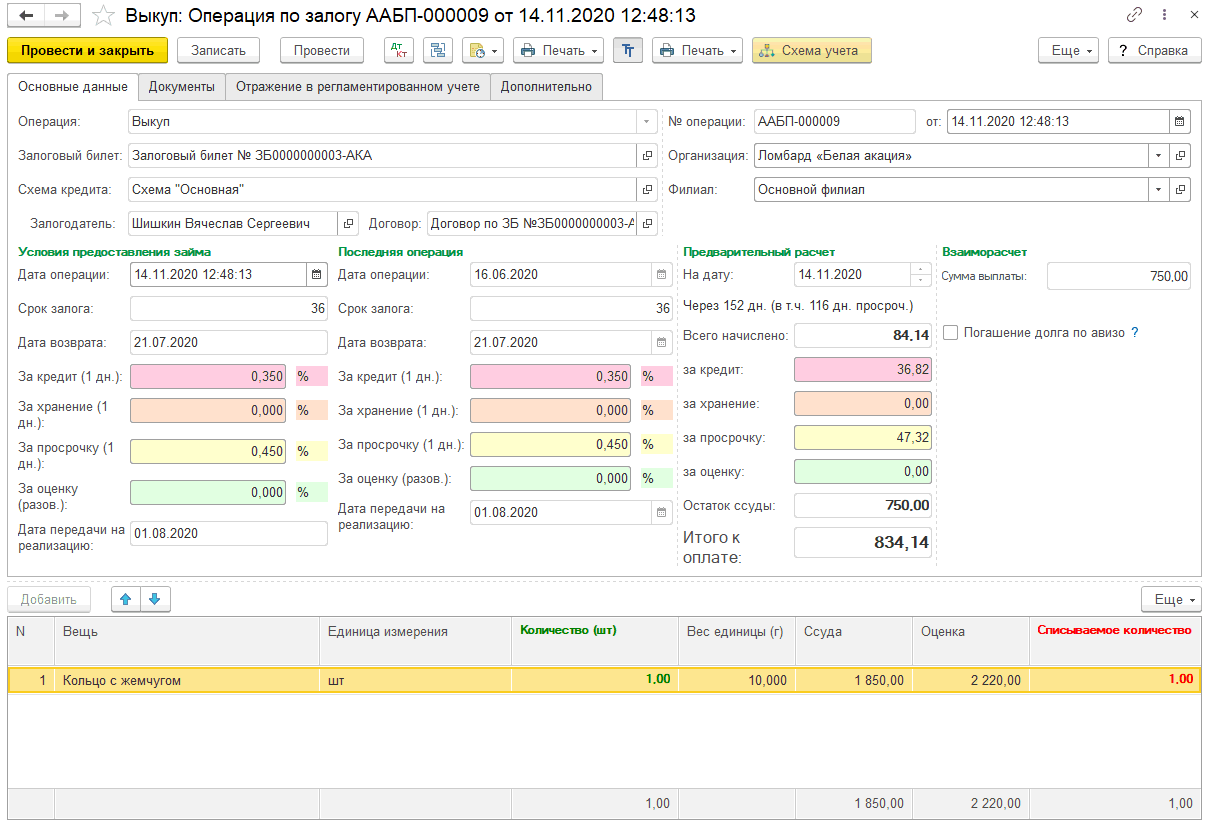This screenshot has width=1212, height=829.
Task: Click Схема учета toggle button
Action: pyautogui.click(x=811, y=50)
